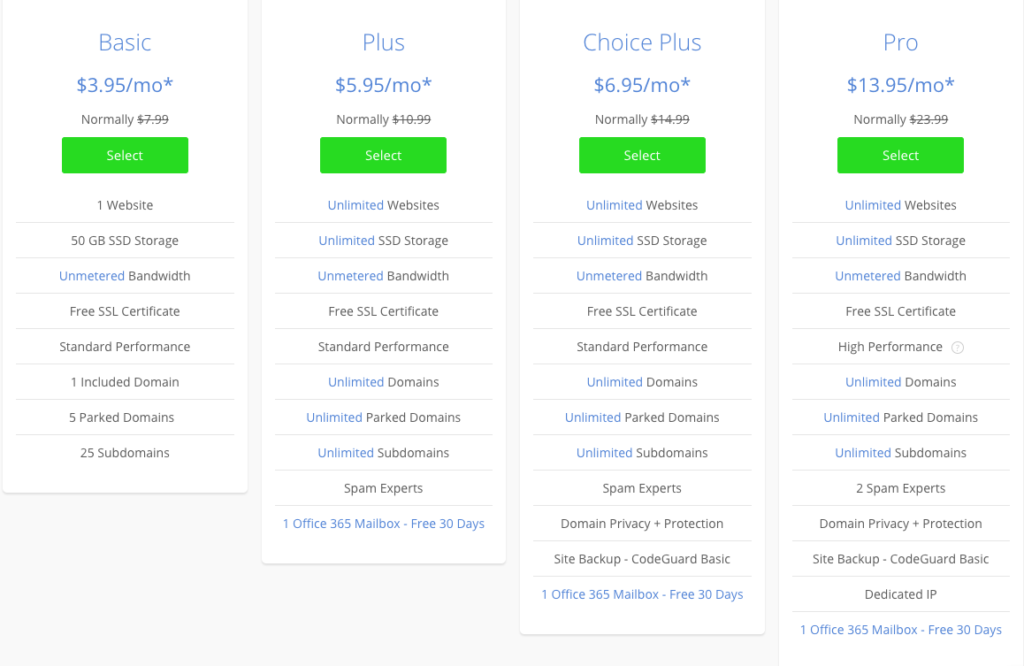Select the Choice Plus hosting plan
This screenshot has width=1024, height=666.
click(642, 155)
